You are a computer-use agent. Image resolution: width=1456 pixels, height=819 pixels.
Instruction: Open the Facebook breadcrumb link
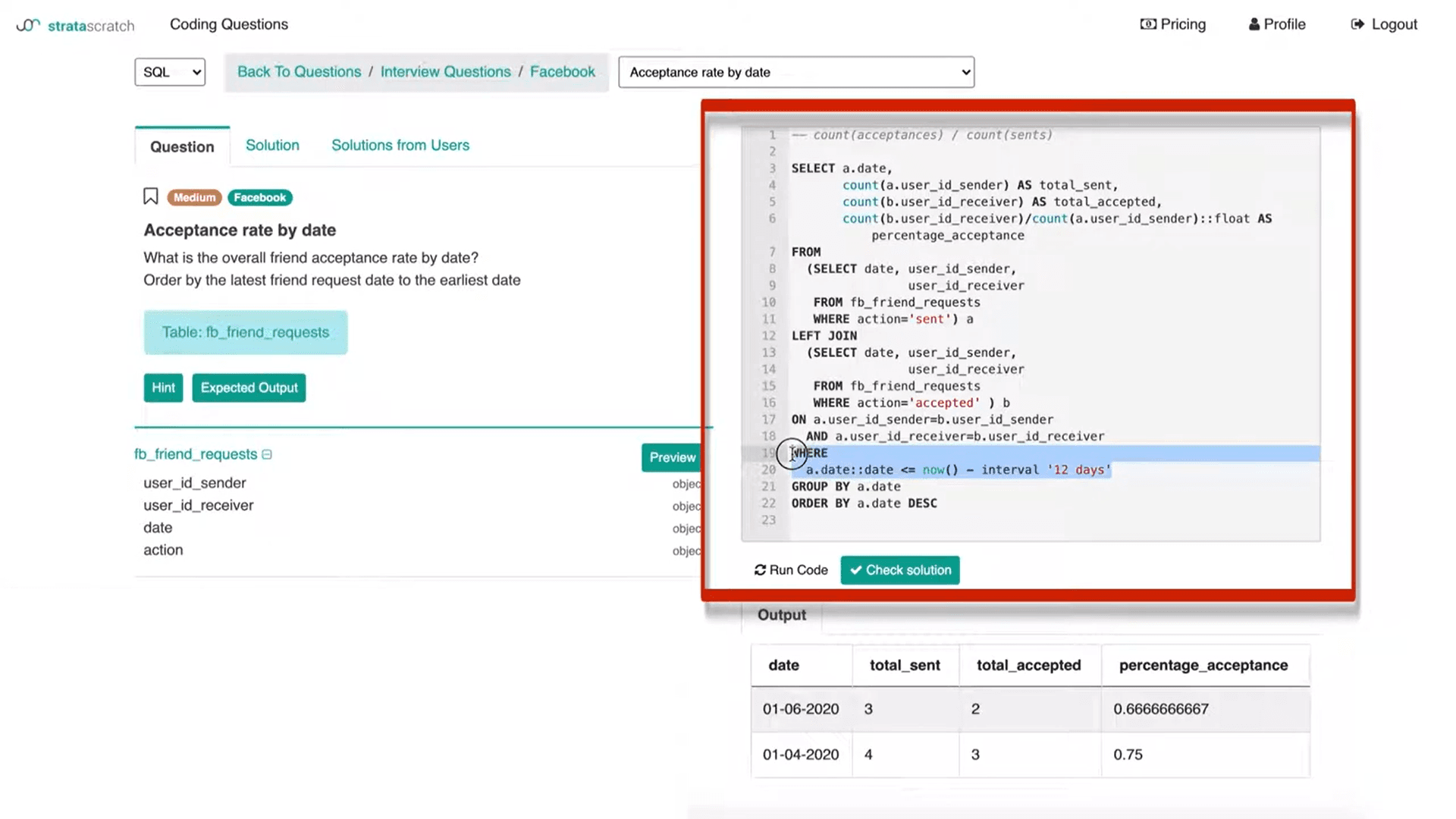[563, 72]
